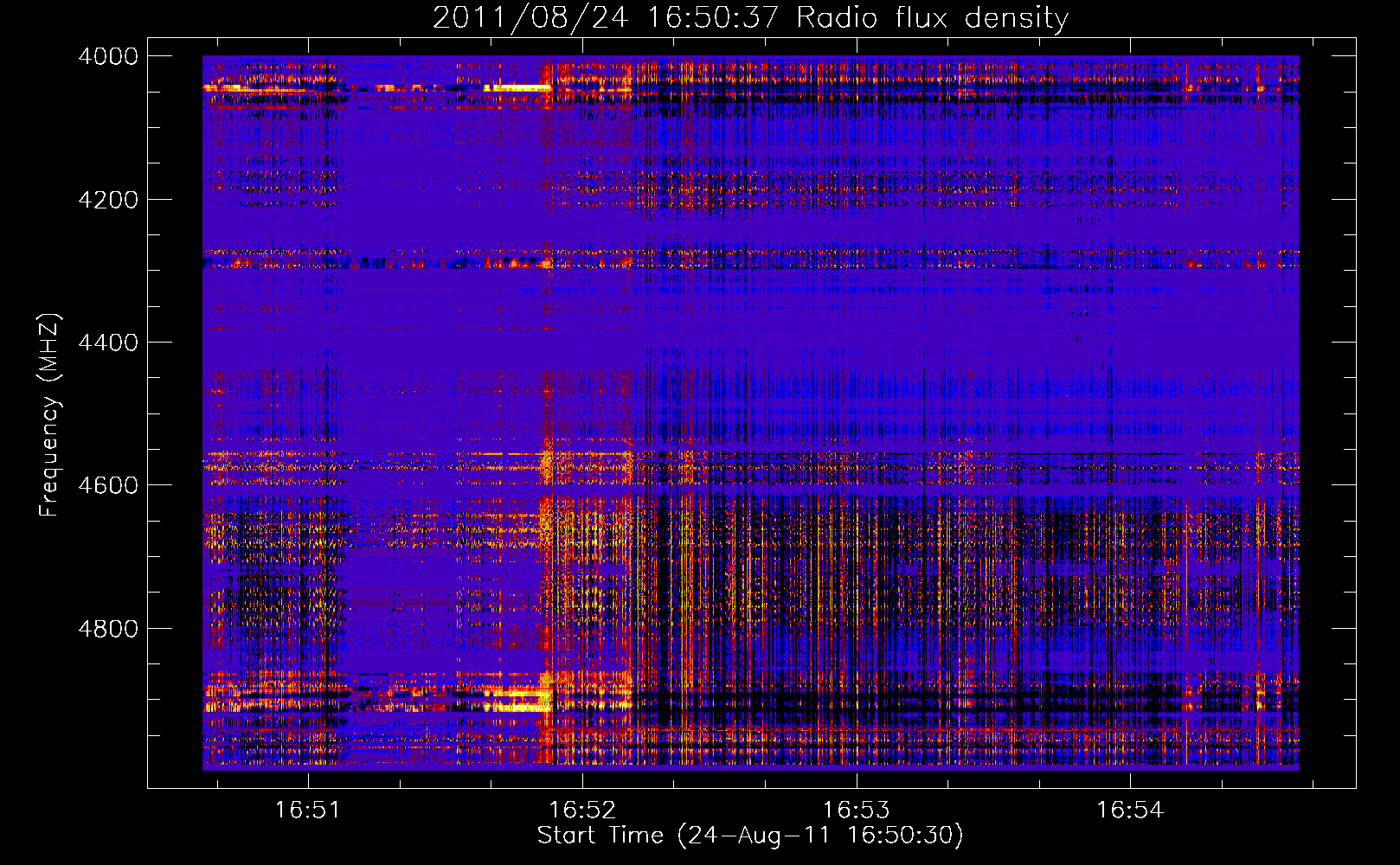The width and height of the screenshot is (1400, 865).
Task: Click the '16:51' time axis label
Action: tap(308, 811)
